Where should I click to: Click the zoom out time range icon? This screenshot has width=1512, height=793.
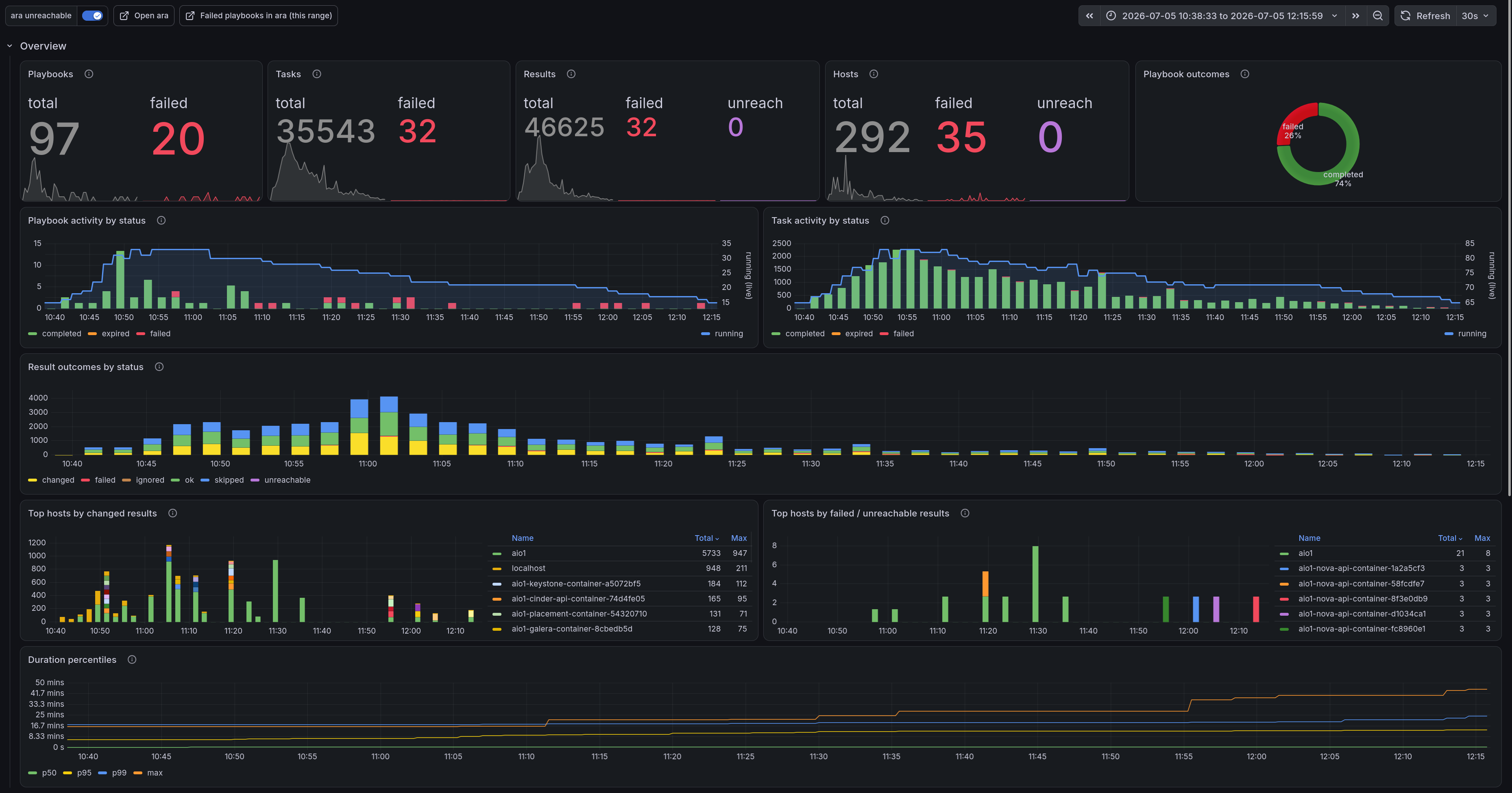tap(1377, 16)
